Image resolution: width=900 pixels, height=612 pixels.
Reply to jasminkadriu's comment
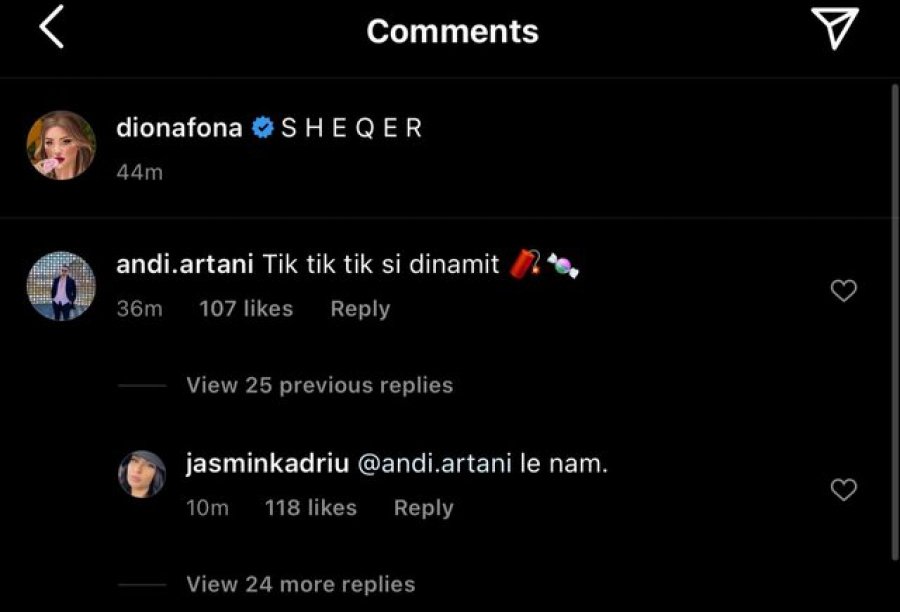point(424,508)
